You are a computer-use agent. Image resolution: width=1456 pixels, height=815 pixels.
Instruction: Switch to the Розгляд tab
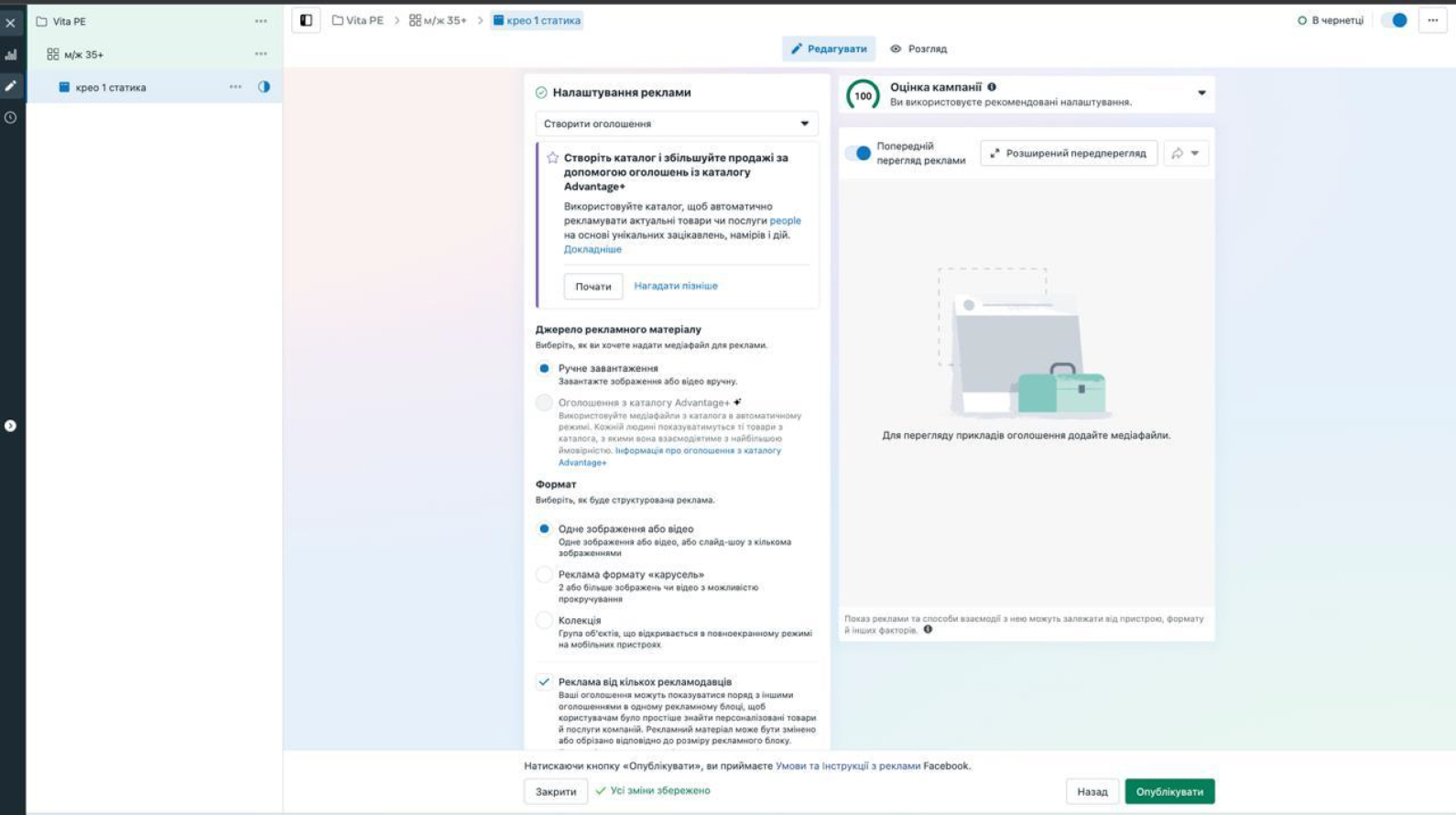coord(918,49)
